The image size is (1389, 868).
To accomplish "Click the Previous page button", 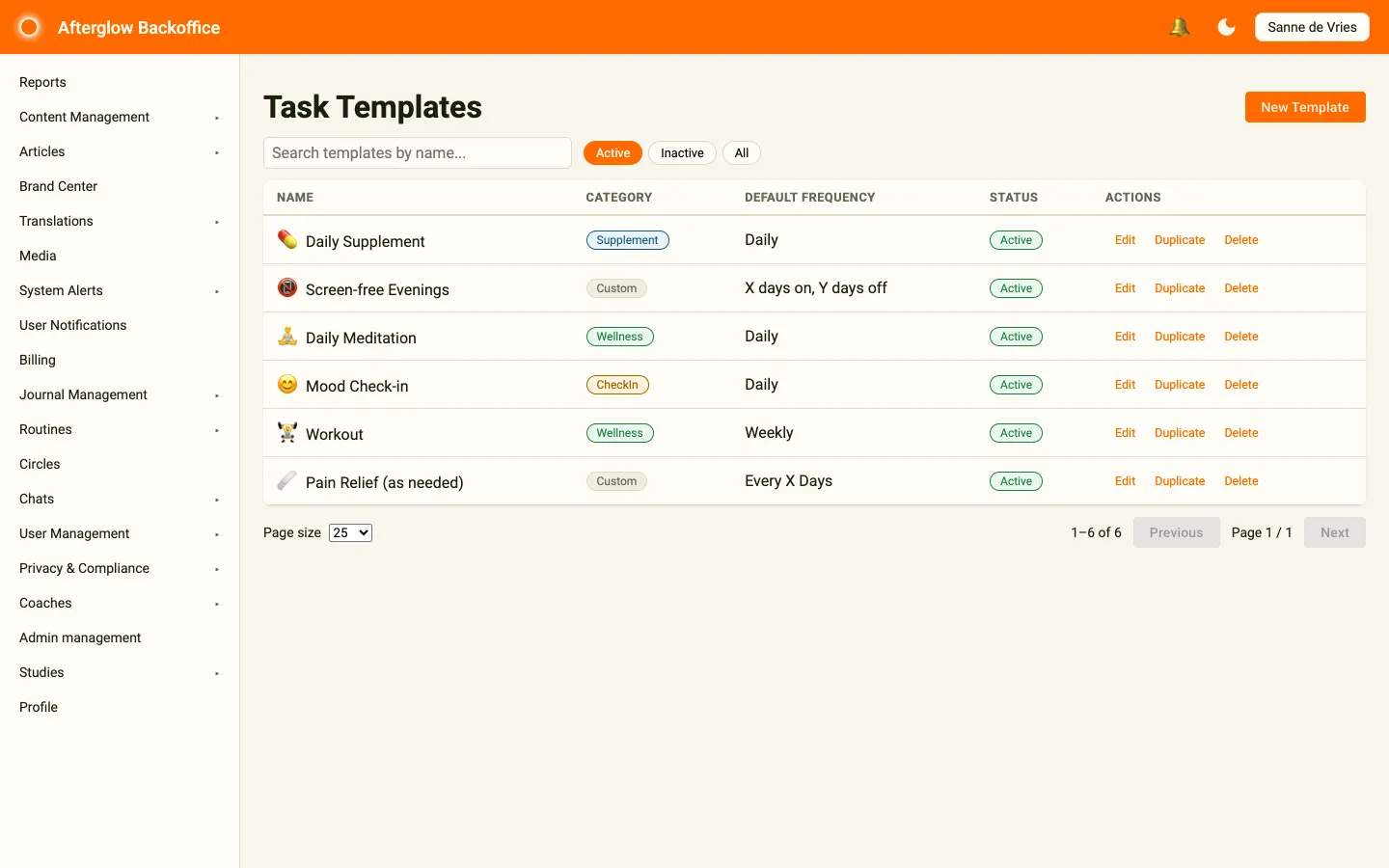I will click(1176, 532).
